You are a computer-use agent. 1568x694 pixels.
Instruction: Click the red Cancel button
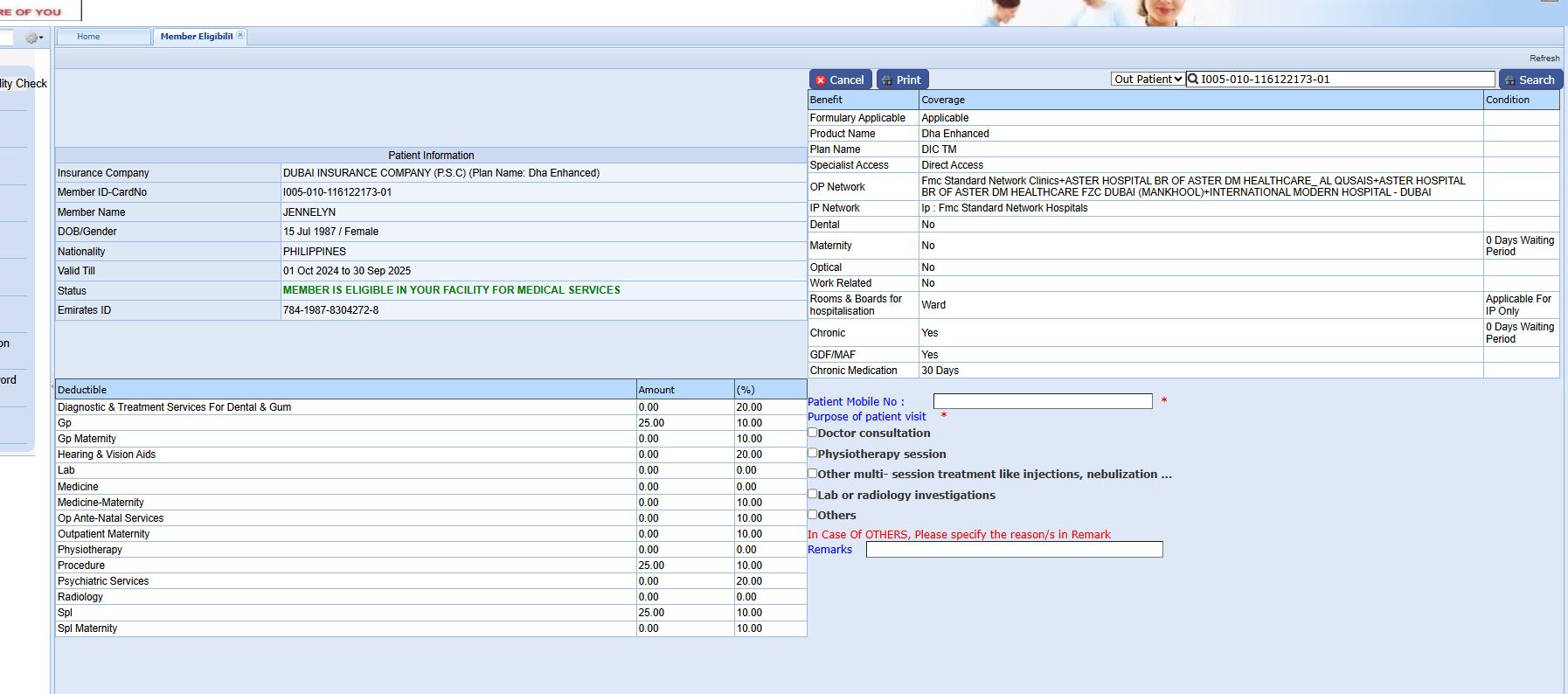(840, 80)
